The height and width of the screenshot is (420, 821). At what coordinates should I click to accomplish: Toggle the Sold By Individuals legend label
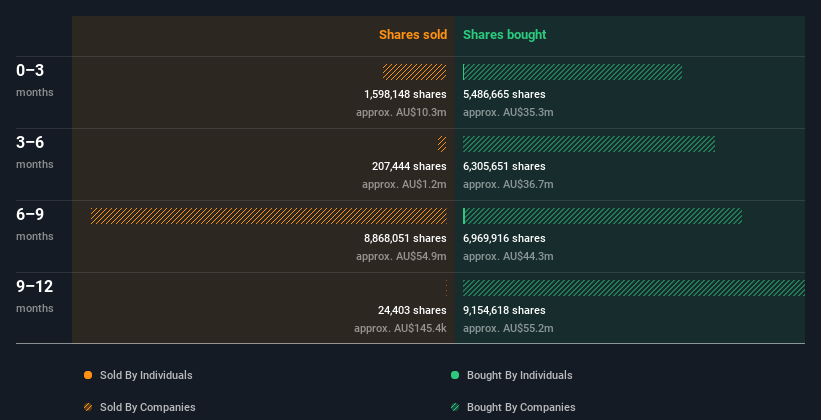point(146,375)
